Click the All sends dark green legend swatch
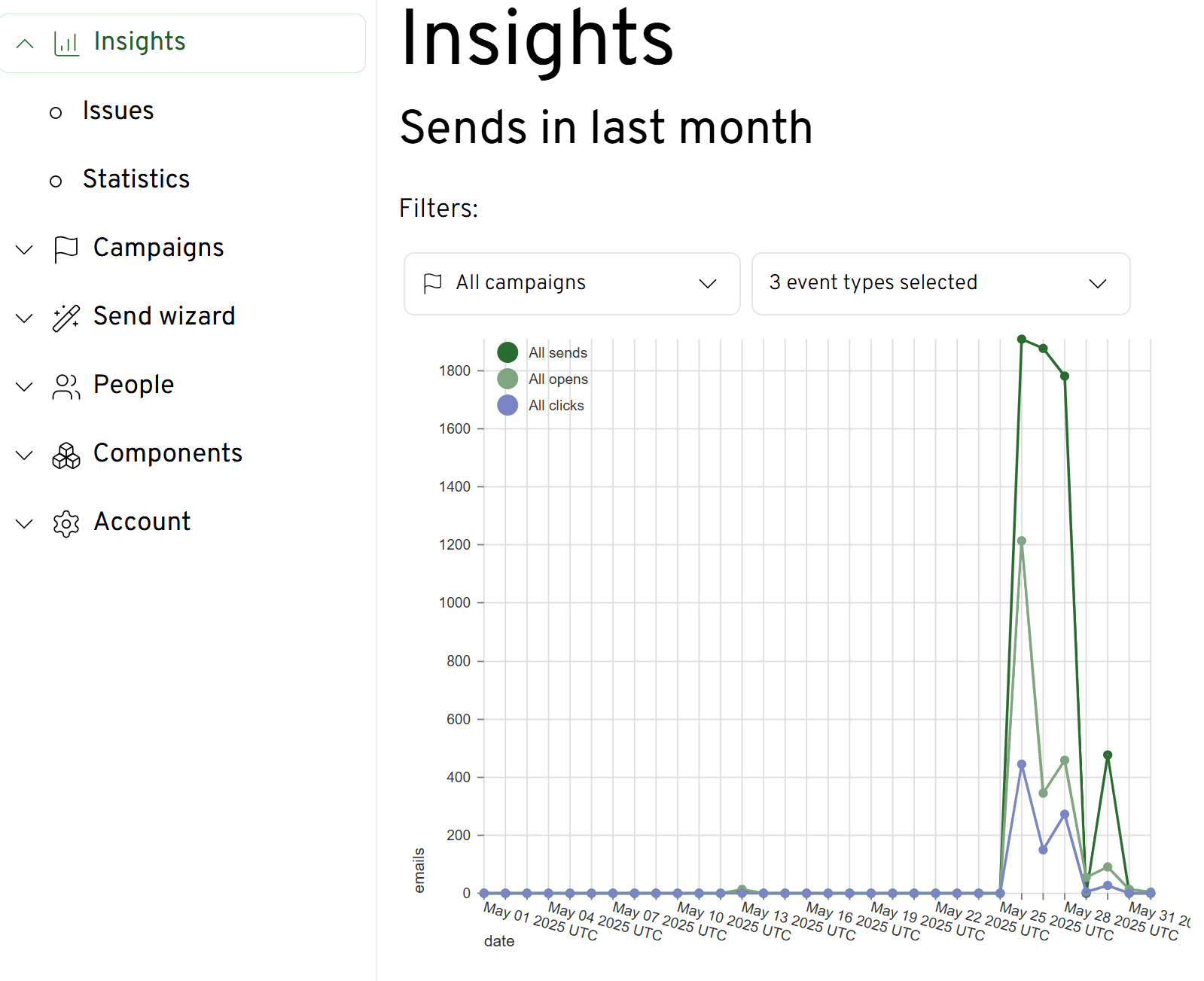Viewport: 1204px width, 981px height. 508,352
